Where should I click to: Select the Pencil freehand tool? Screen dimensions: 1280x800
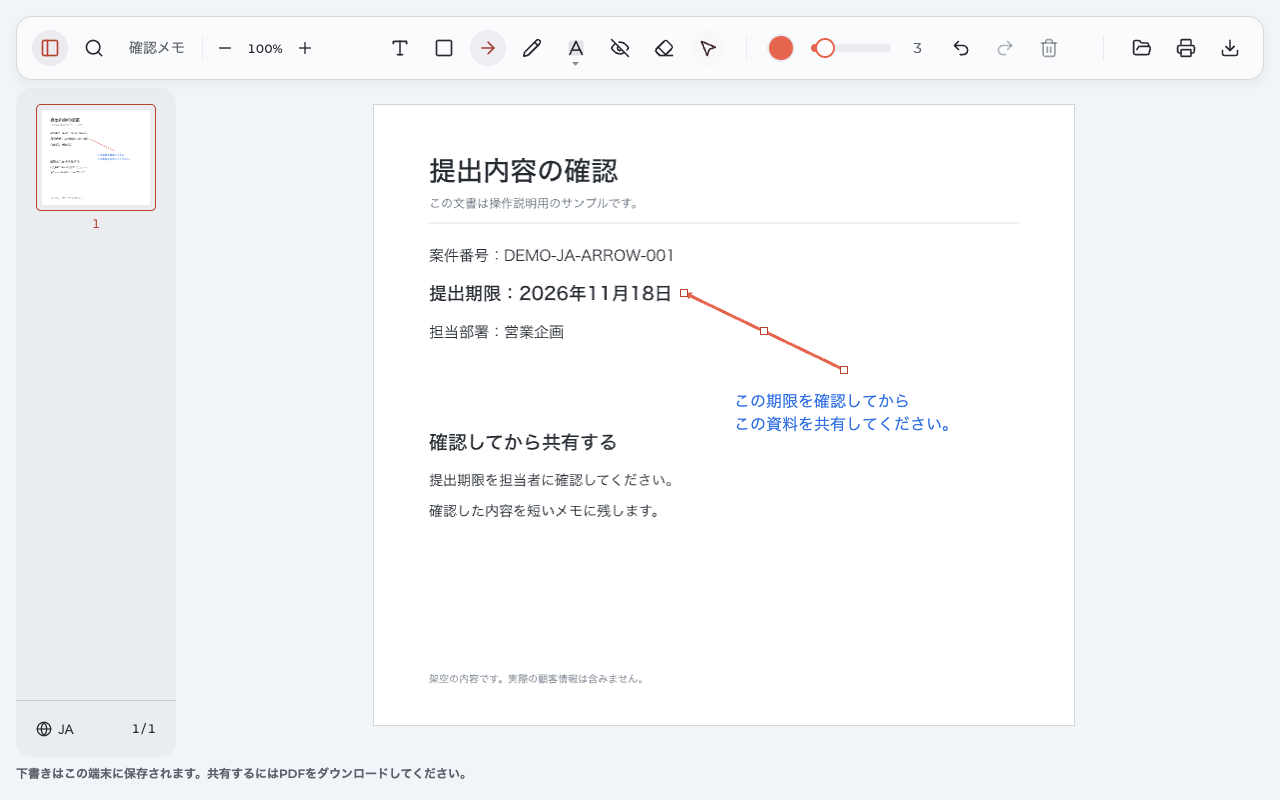point(532,48)
